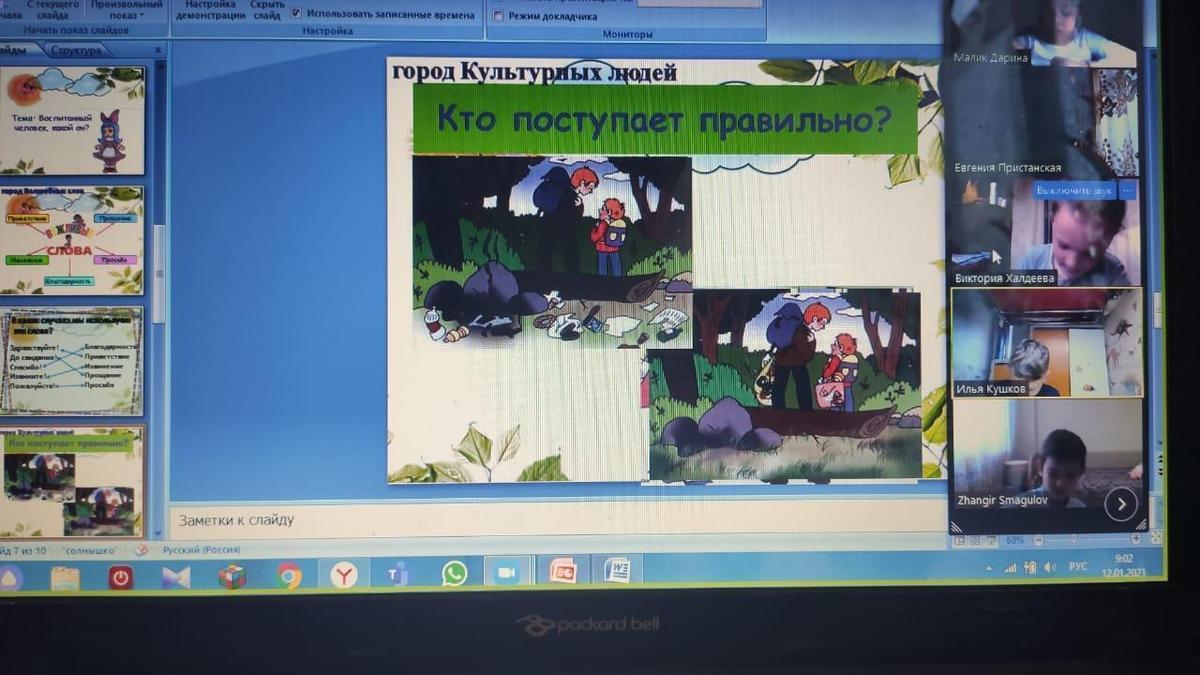This screenshot has width=1200, height=675.
Task: Switch to the "Структура" tab
Action: tap(76, 50)
